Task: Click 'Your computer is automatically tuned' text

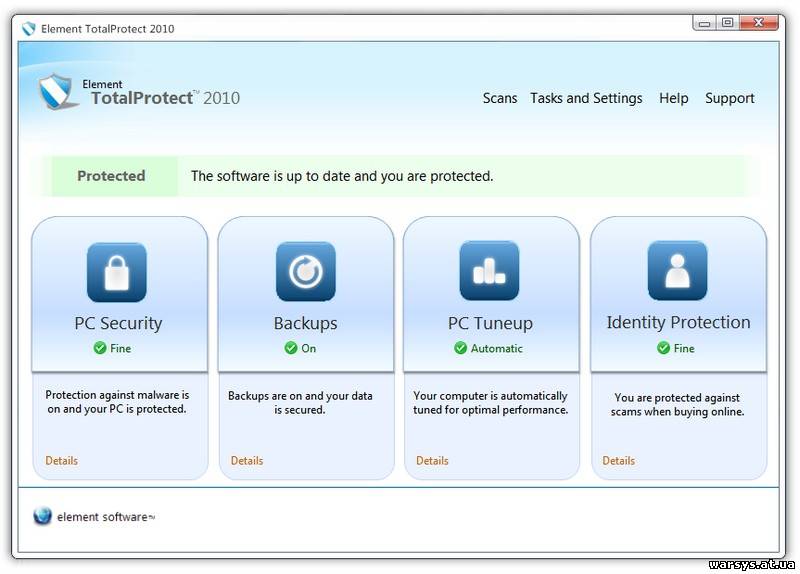Action: (x=490, y=403)
